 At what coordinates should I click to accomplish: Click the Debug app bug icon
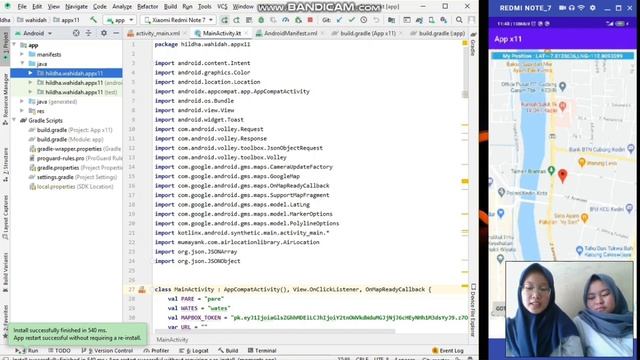point(261,20)
